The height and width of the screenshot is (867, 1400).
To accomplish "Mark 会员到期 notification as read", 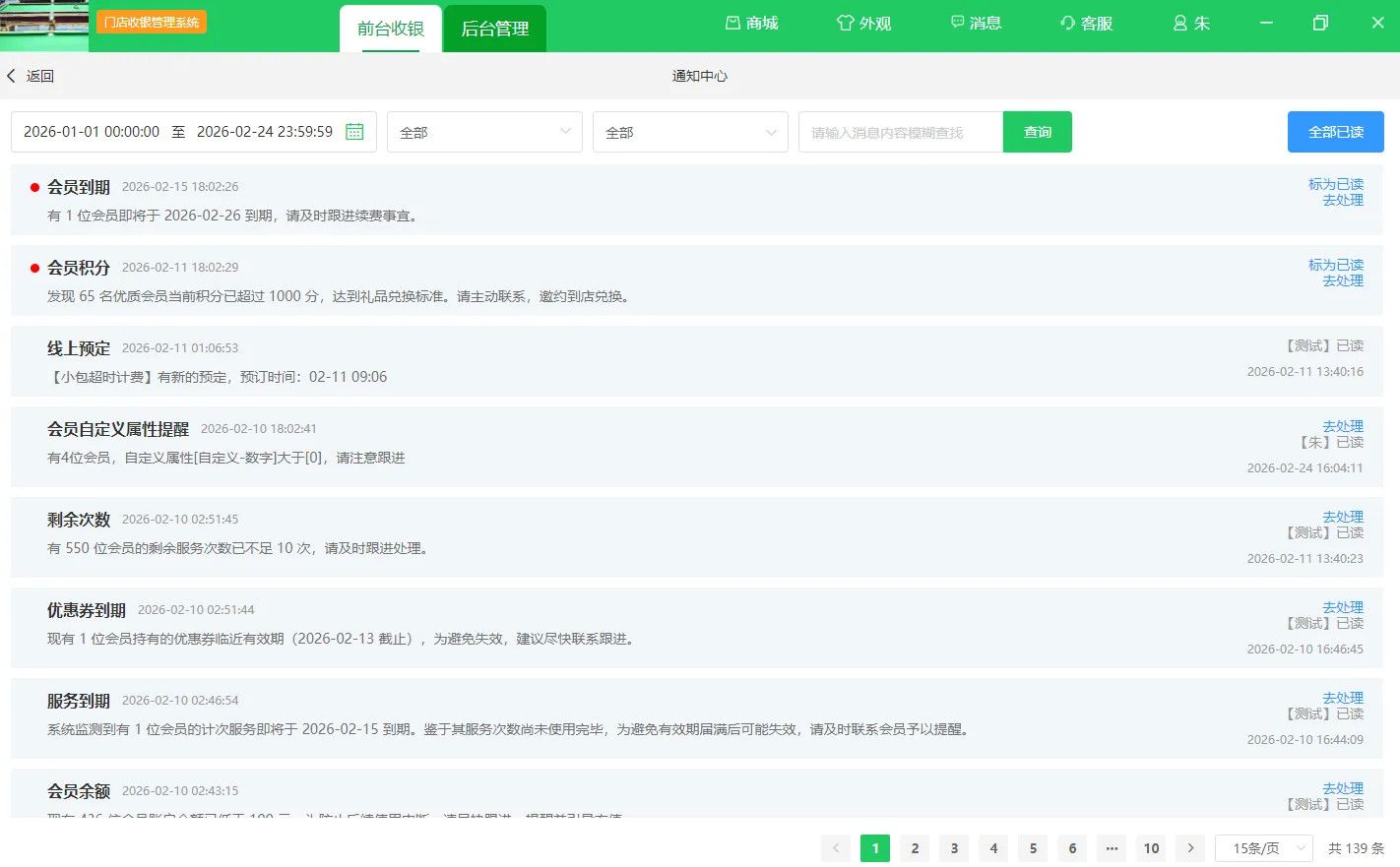I will (1335, 184).
